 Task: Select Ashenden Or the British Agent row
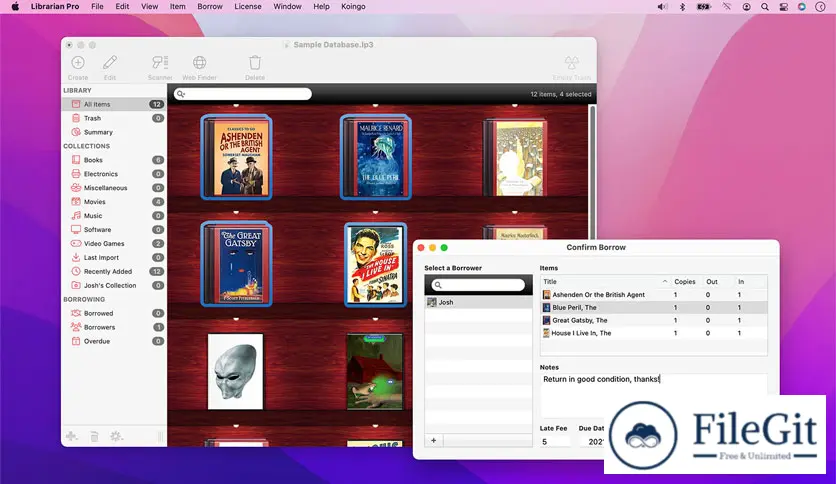click(x=654, y=295)
